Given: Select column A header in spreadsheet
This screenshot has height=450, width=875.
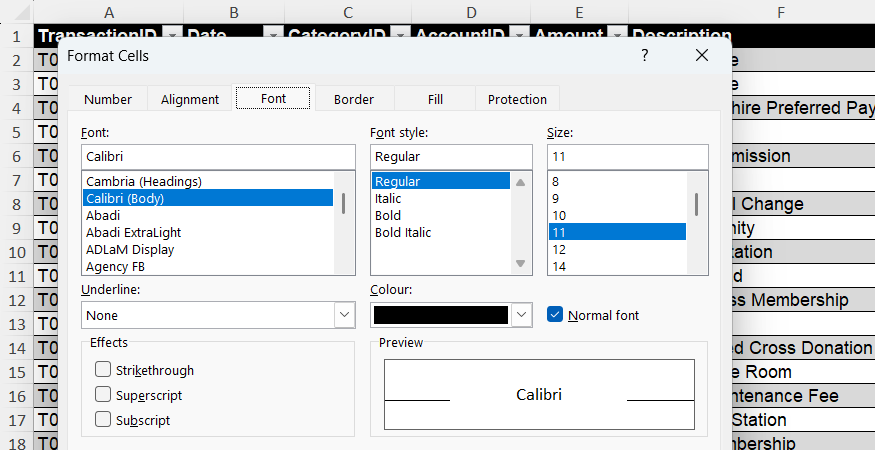Looking at the screenshot, I should point(109,12).
